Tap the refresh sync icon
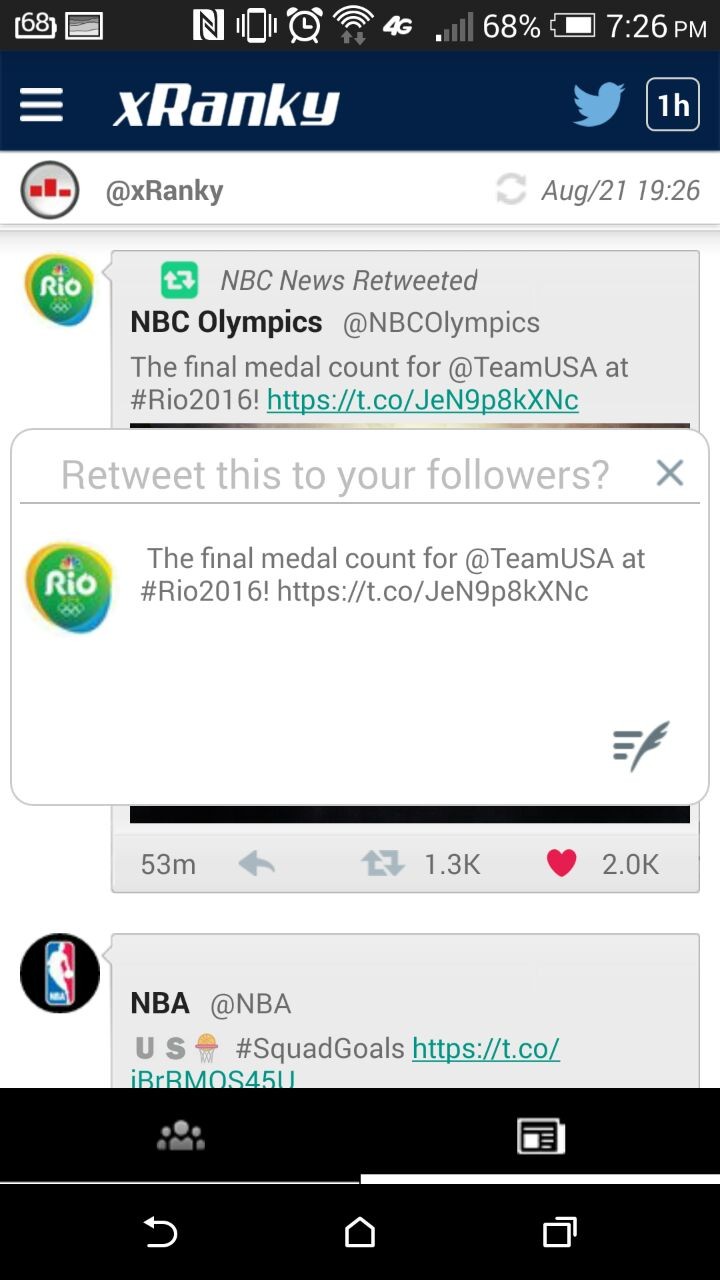 click(511, 190)
